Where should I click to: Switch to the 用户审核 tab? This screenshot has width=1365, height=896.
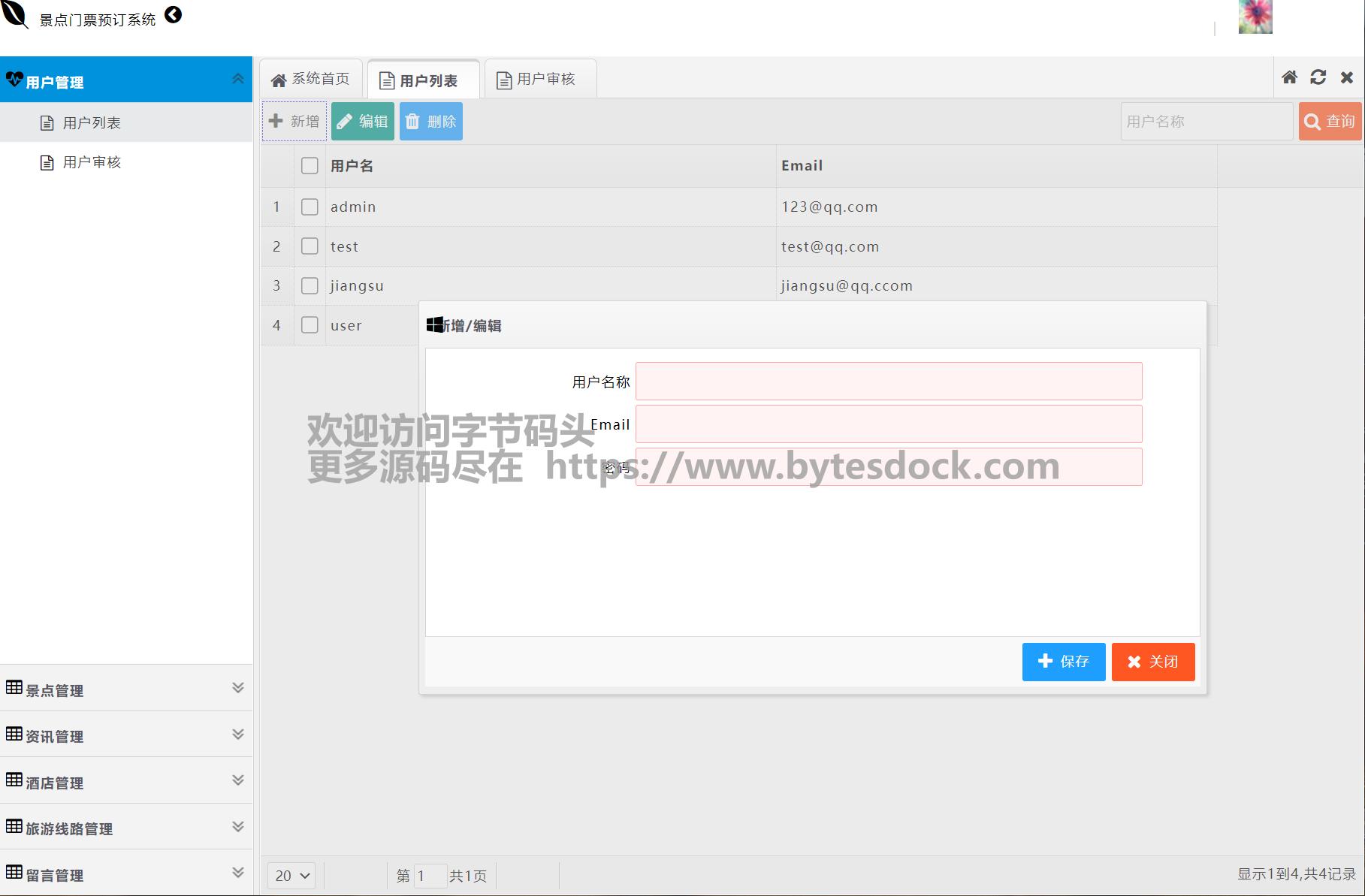(540, 79)
